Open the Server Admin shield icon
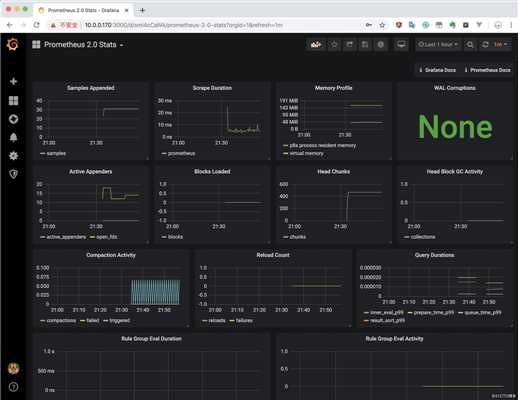Screen dimensions: 518x400 13,174
